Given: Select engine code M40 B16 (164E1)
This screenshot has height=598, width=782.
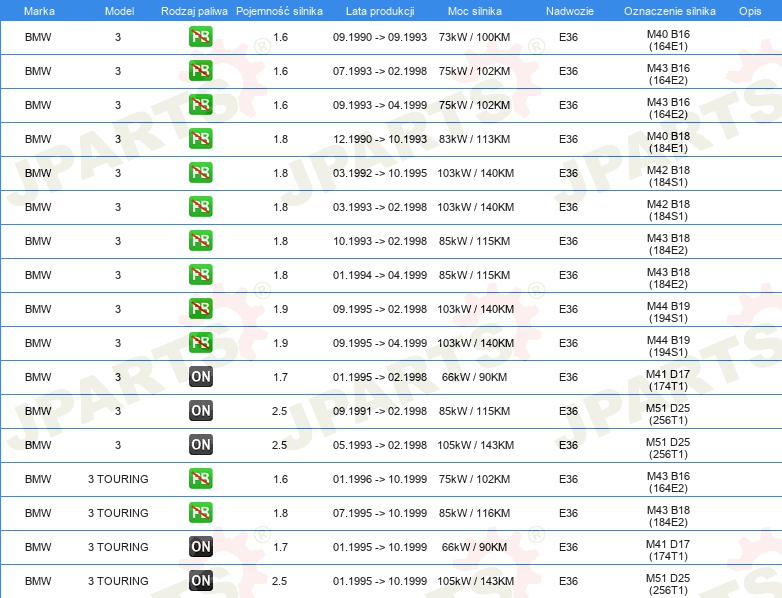Looking at the screenshot, I should pyautogui.click(x=668, y=40).
